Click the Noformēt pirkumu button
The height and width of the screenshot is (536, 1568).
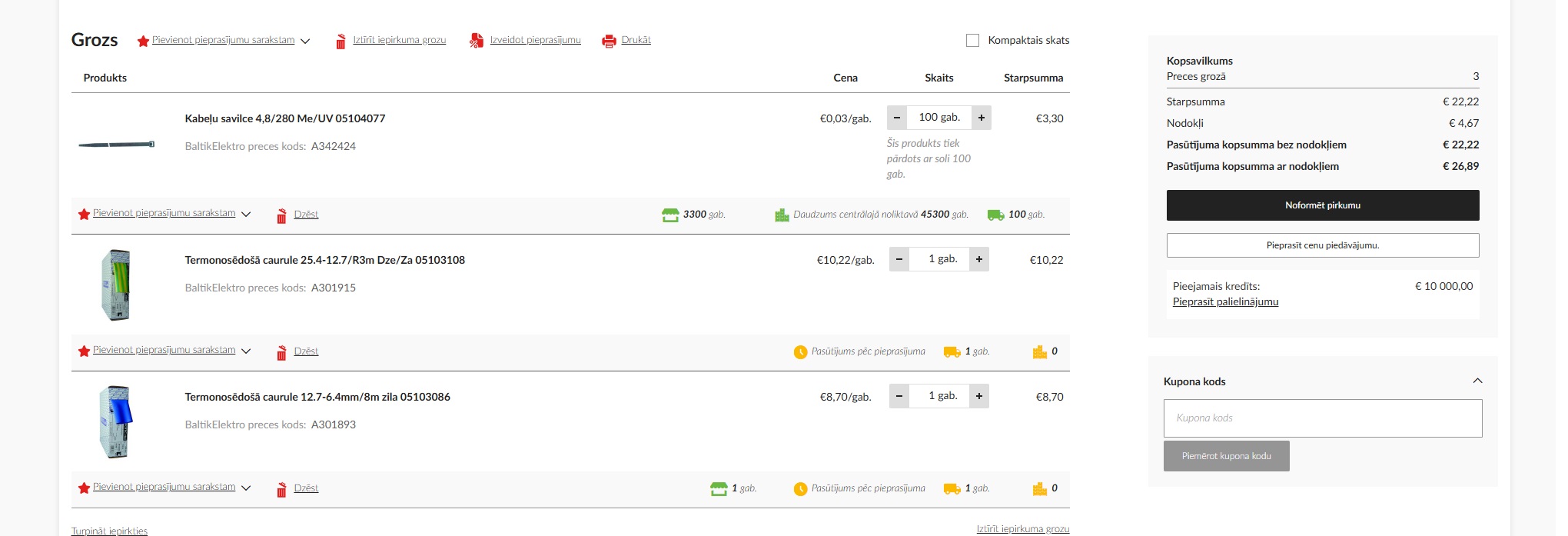click(1322, 205)
